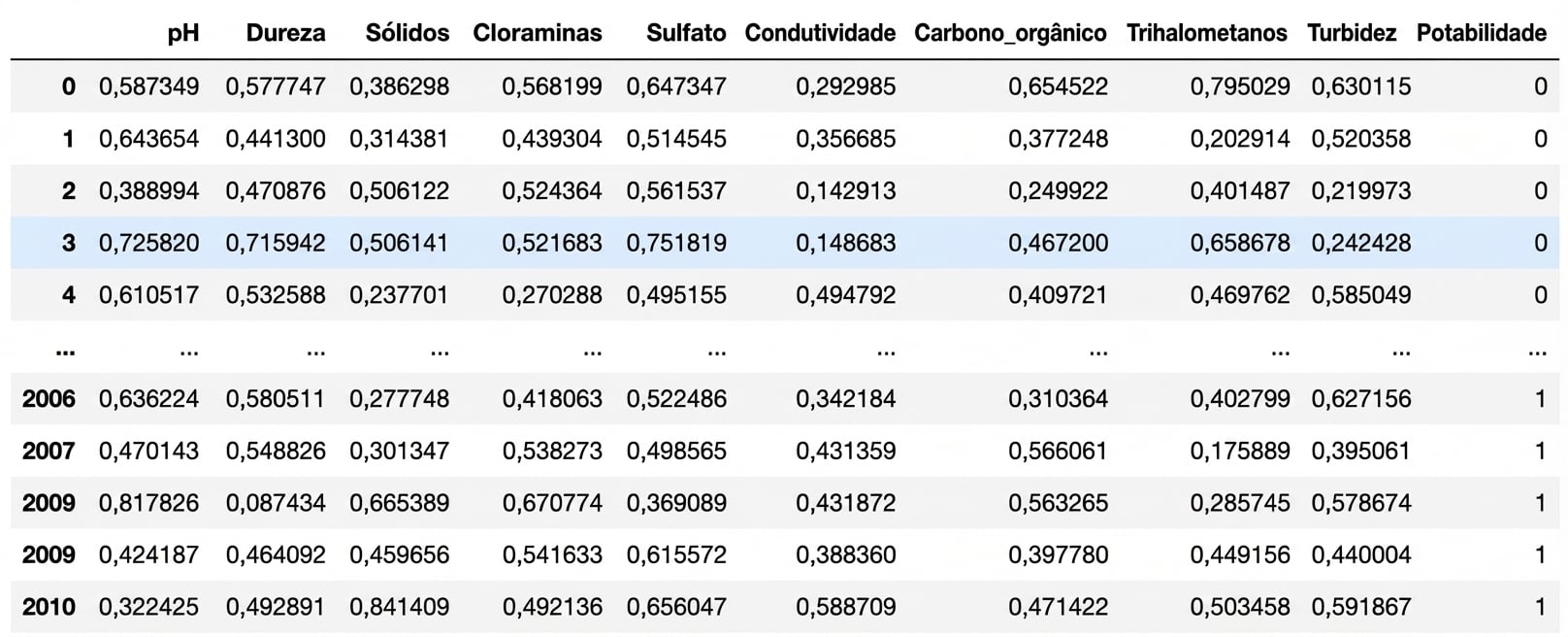
Task: Select Dureza value 0,464092
Action: click(276, 554)
